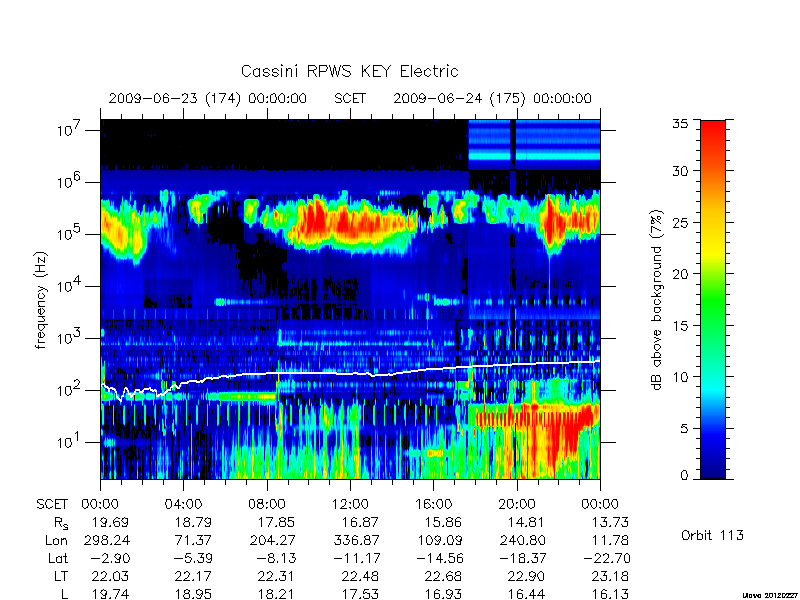
Task: Click the top 'SCET' header label
Action: (350, 98)
